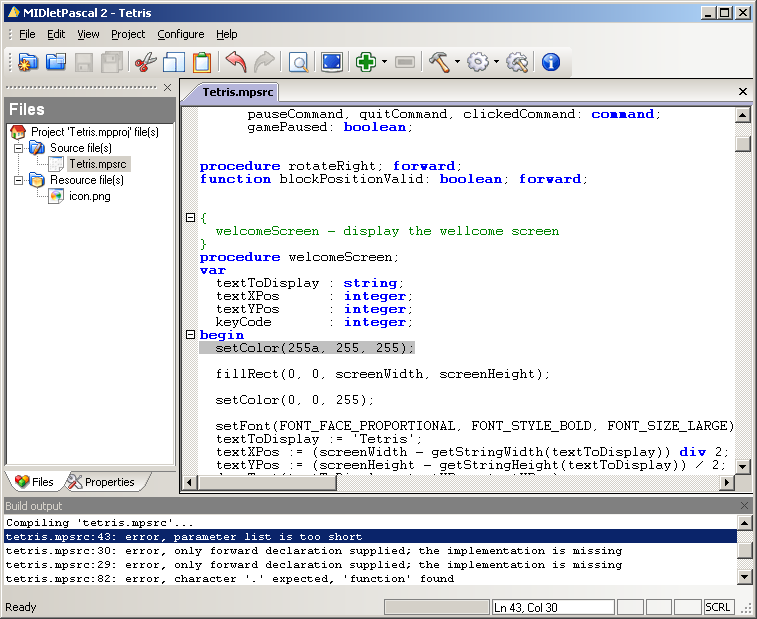Screen dimensions: 757x619
Task: Open dropdown arrow next to green plus
Action: click(384, 62)
